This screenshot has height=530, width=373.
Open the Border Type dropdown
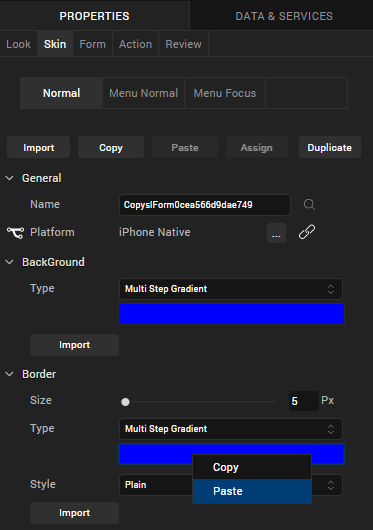tap(231, 429)
